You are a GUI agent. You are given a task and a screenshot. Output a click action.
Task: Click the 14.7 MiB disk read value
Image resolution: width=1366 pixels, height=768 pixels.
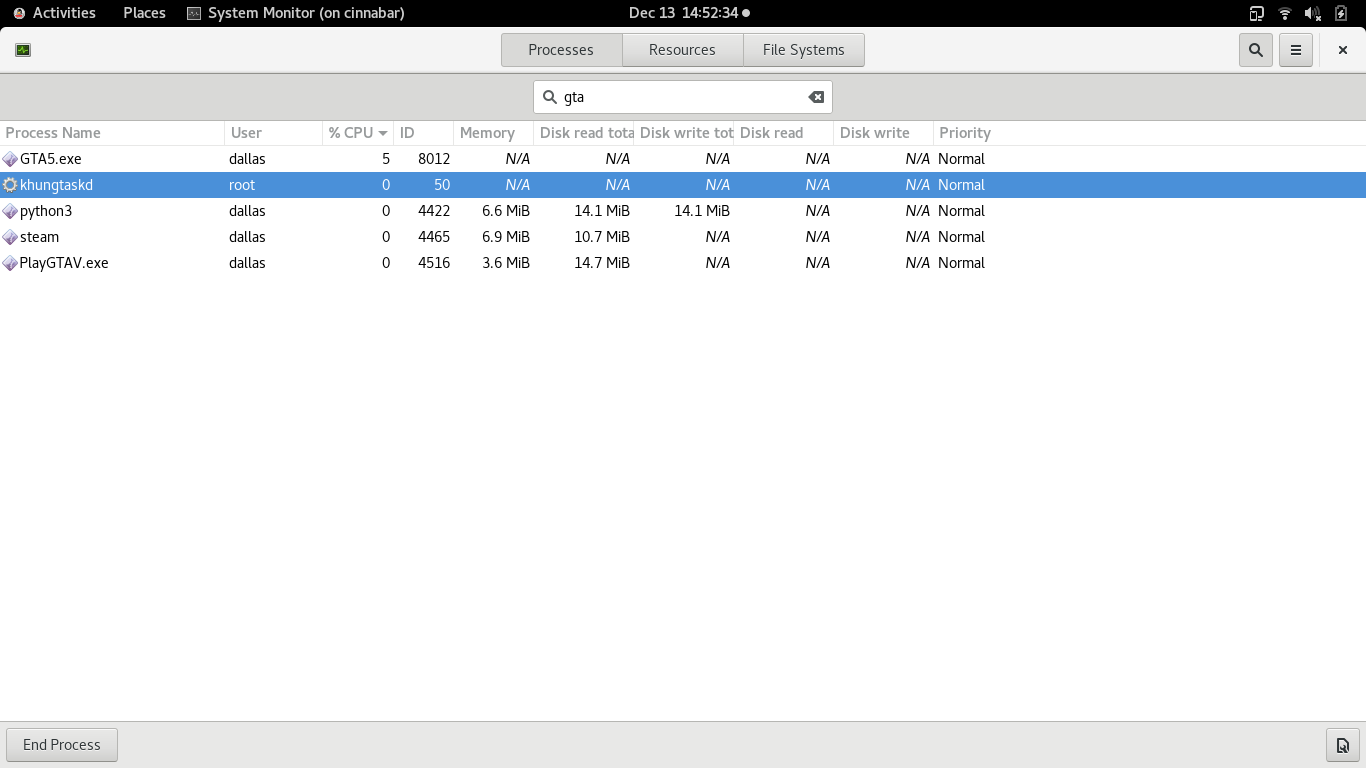(x=602, y=263)
